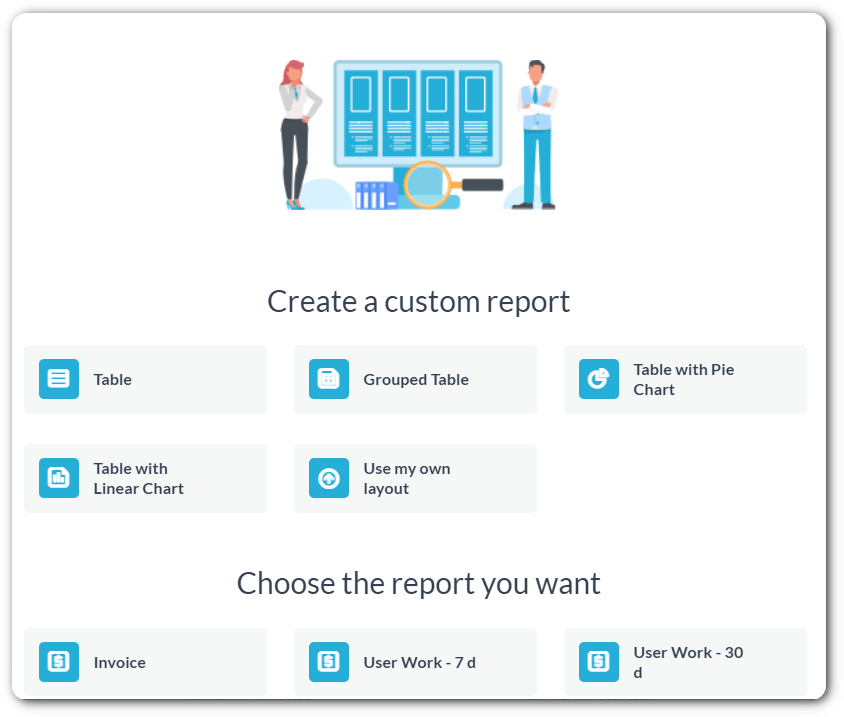Create a Table with Pie Chart report
Screen dimensions: 844x717
685,380
